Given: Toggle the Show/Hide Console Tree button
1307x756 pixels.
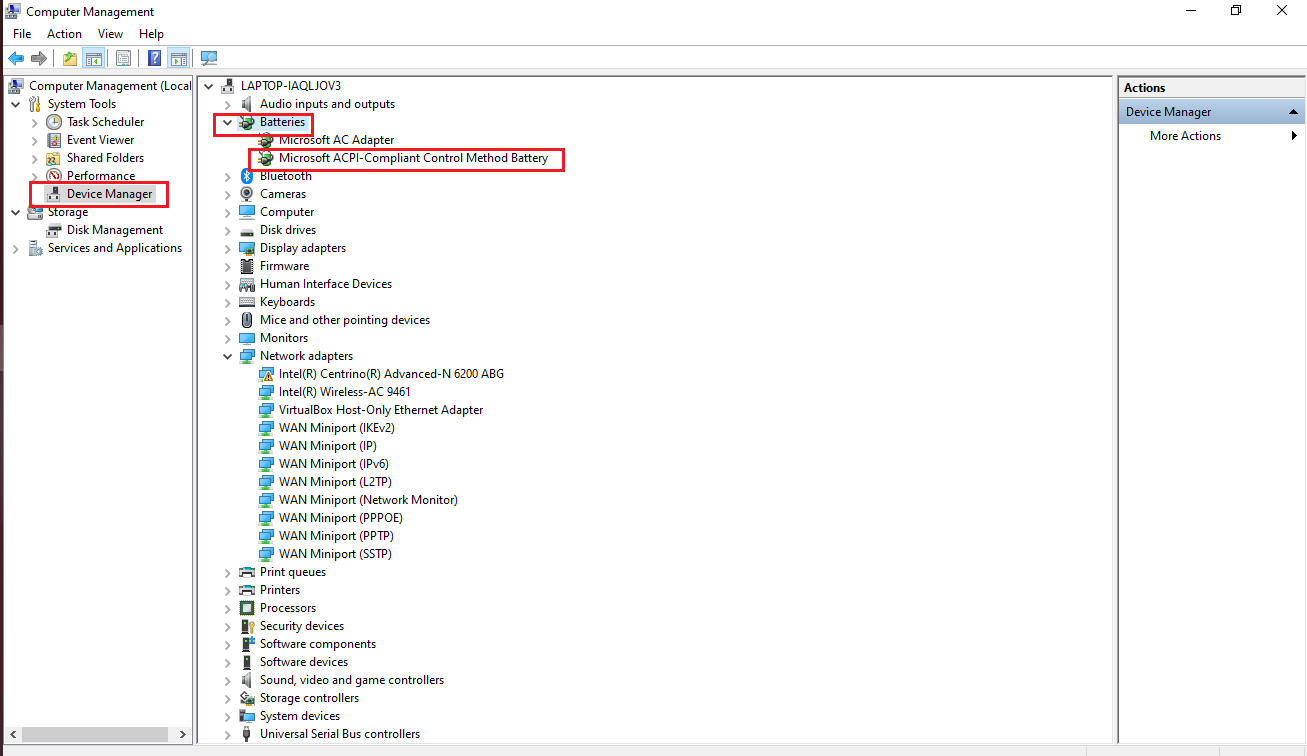Looking at the screenshot, I should click(x=94, y=58).
